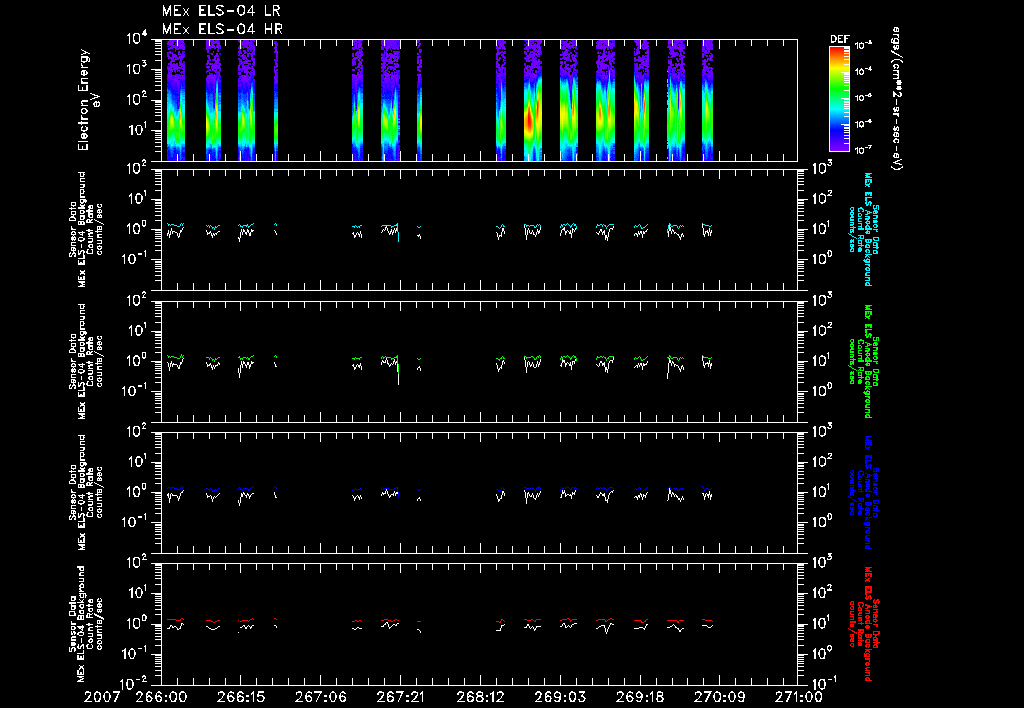
Task: Click the first spectrogram band at 266:00
Action: [x=176, y=100]
